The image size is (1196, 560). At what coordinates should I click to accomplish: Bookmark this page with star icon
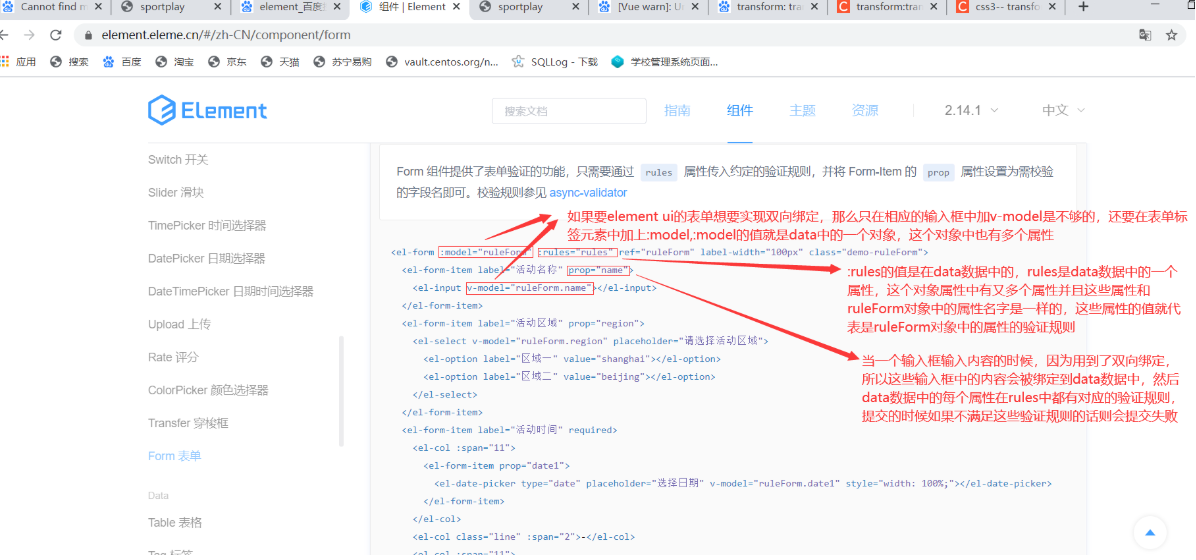[x=1172, y=35]
